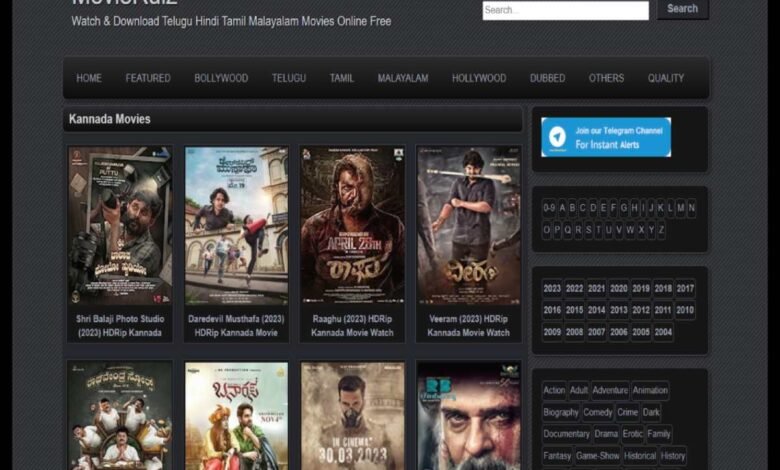Open Daredevil Musthafa poster thumbnail
Screen dimensions: 780x470
pyautogui.click(x=236, y=225)
